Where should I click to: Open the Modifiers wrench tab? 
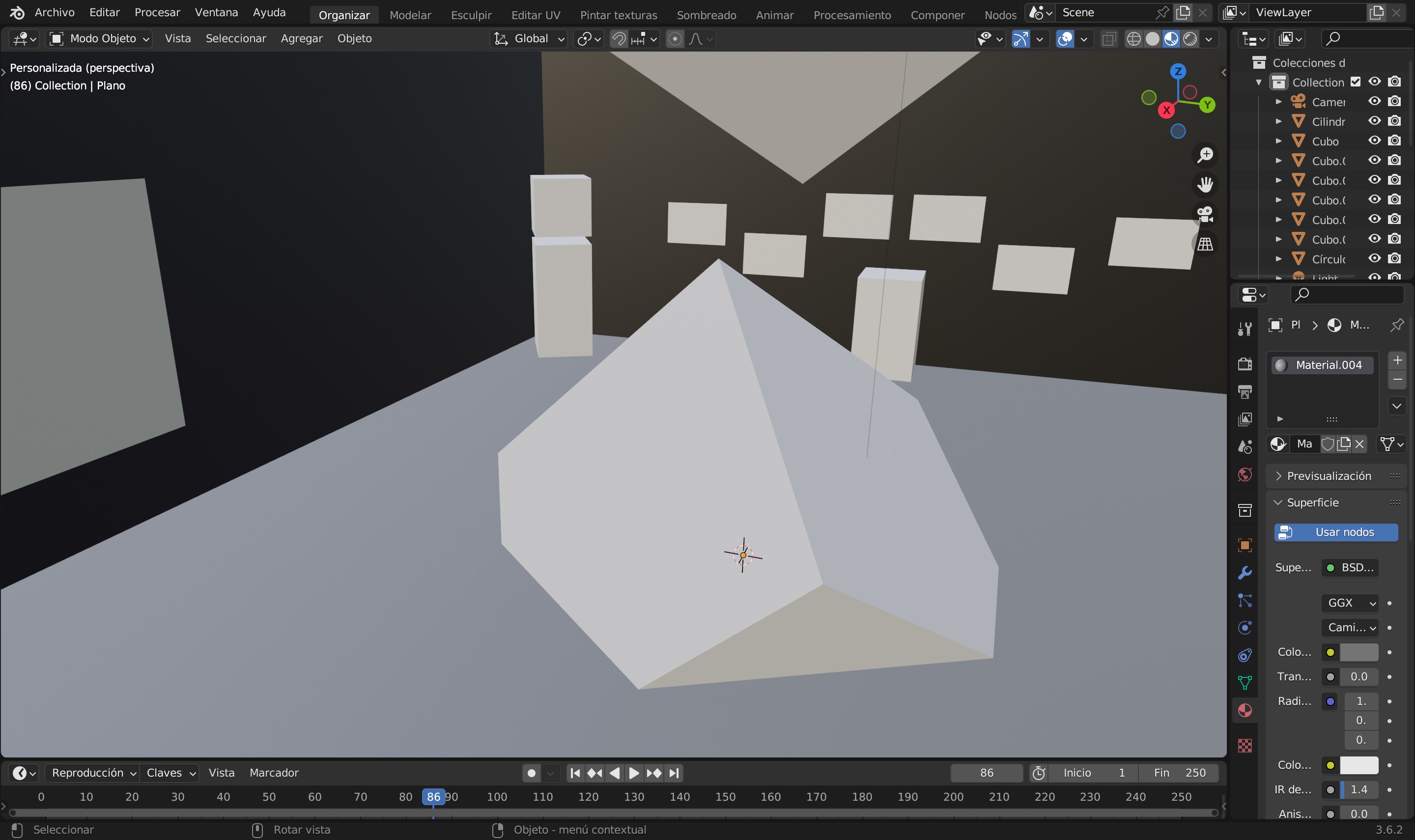click(1245, 573)
